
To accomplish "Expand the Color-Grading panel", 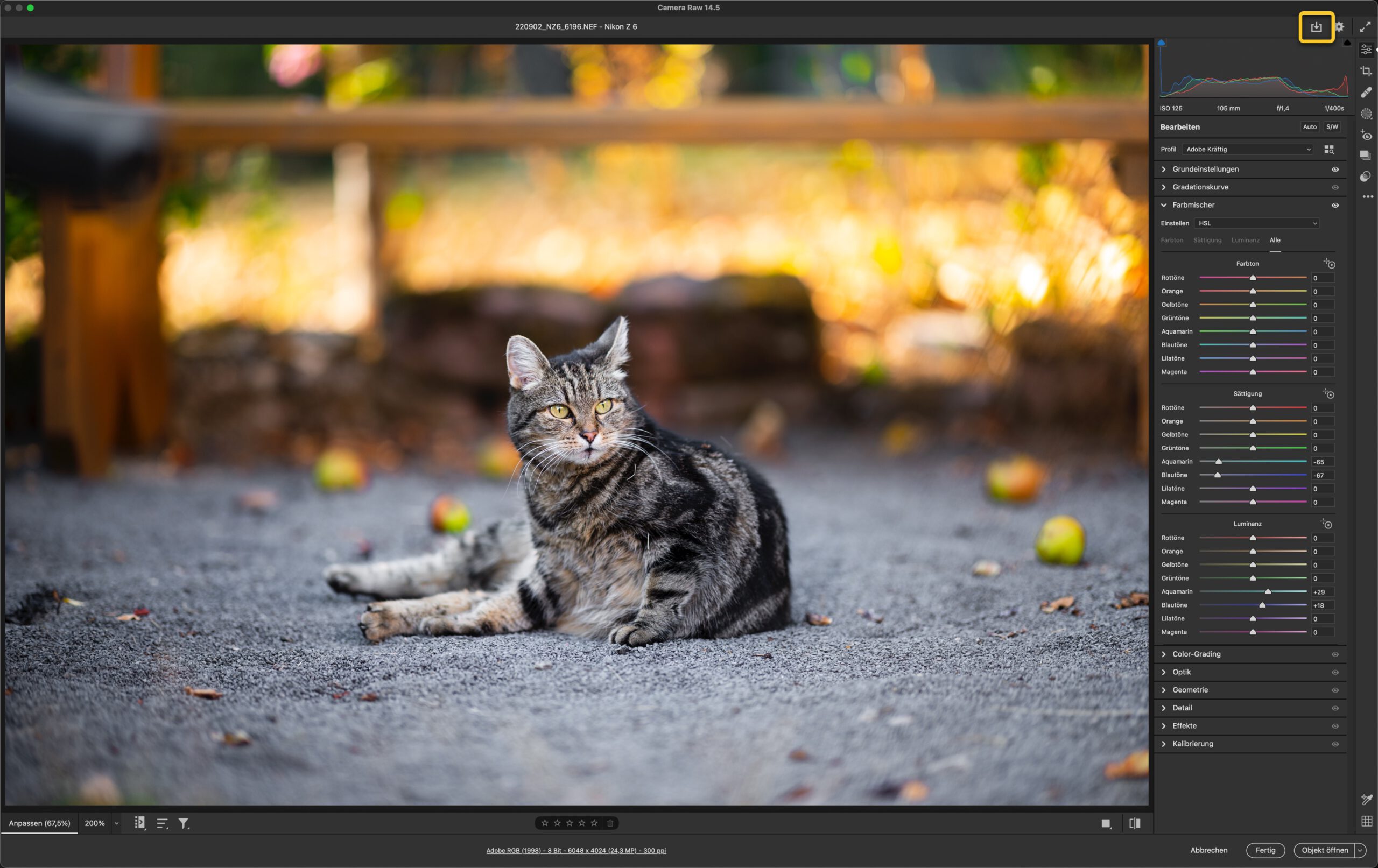I will pyautogui.click(x=1196, y=654).
